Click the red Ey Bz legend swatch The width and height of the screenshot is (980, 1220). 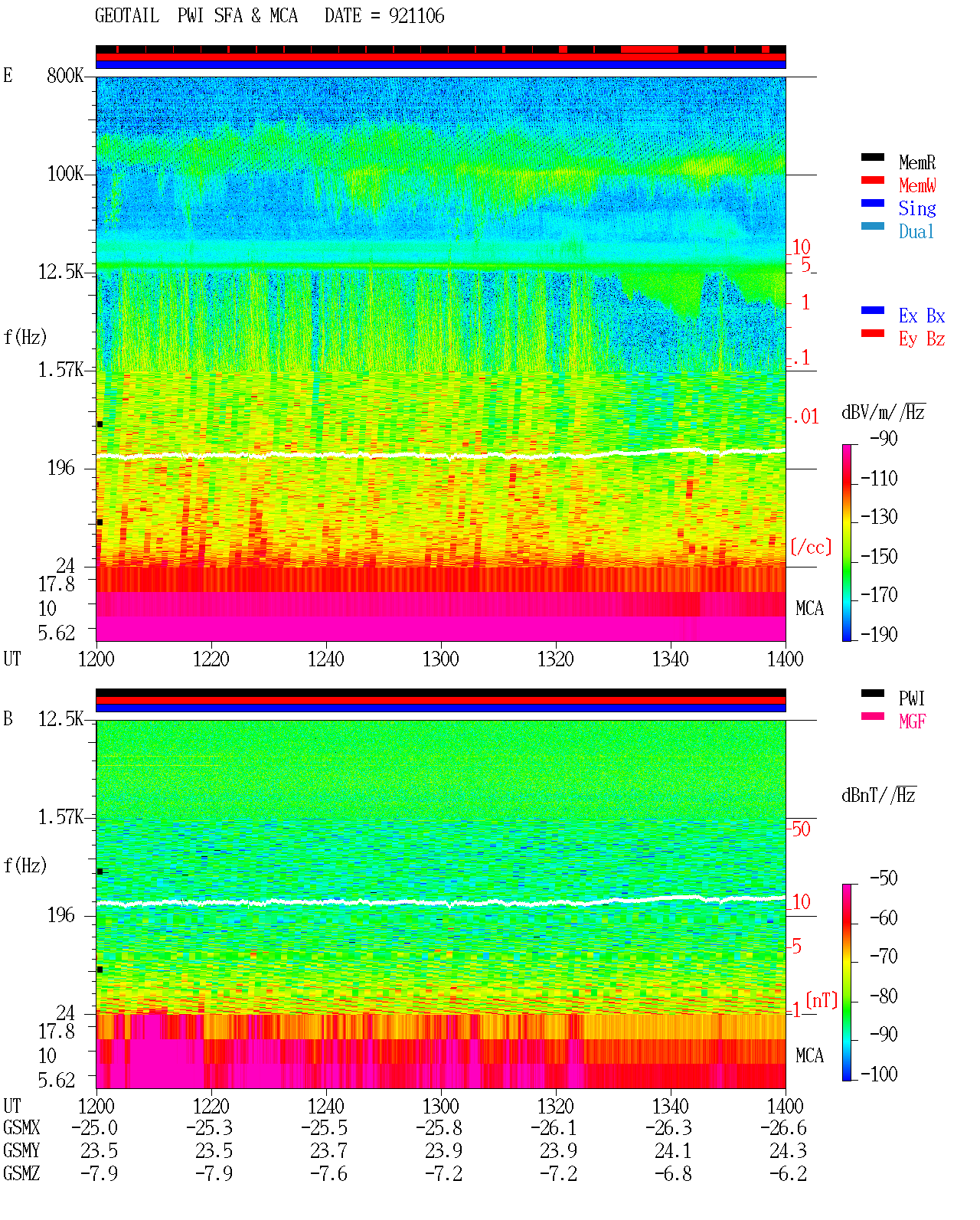coord(872,333)
